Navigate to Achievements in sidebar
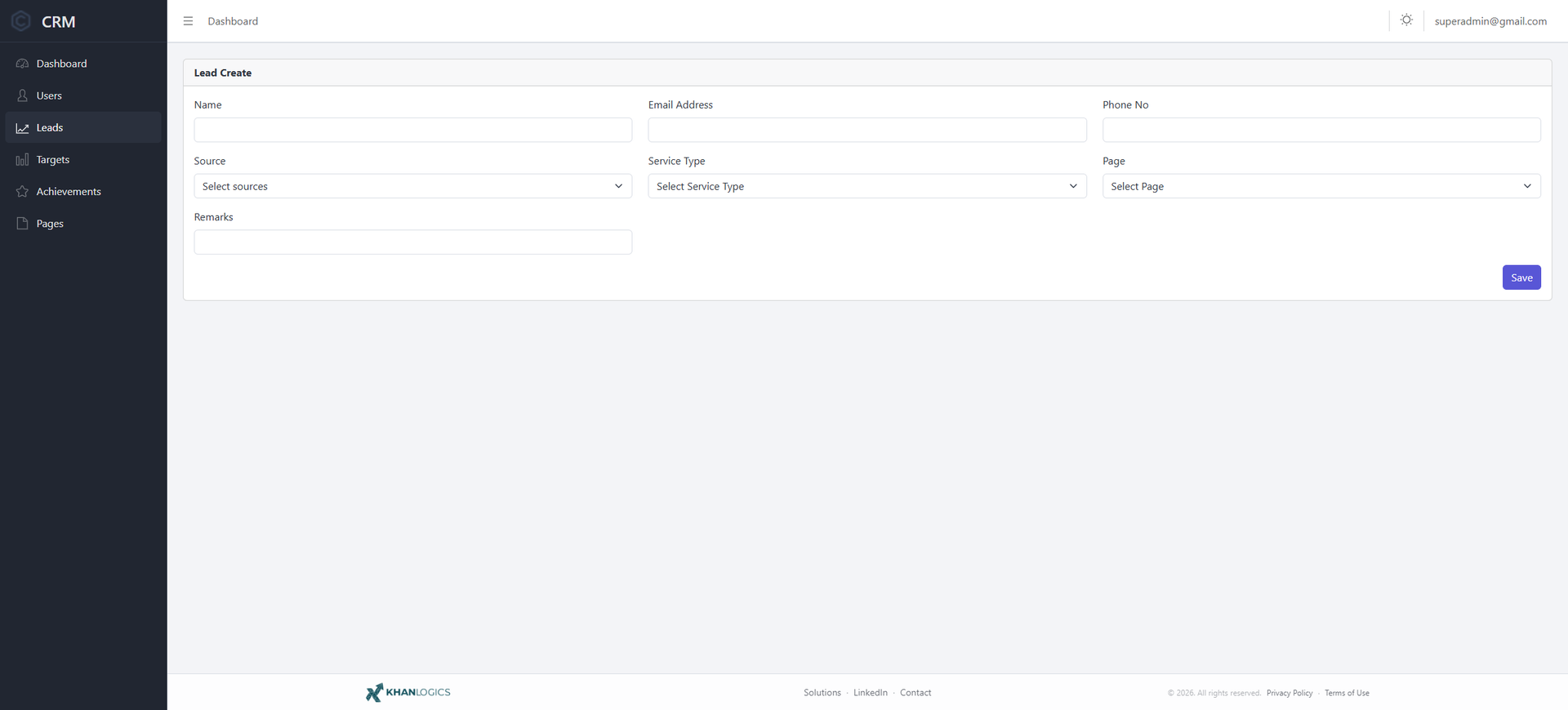This screenshot has height=710, width=1568. tap(83, 192)
